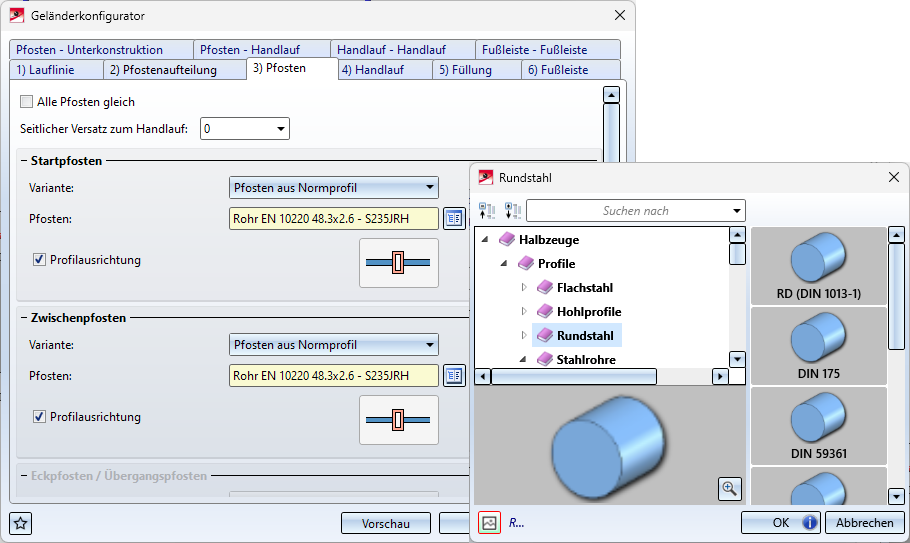Open Seitlicher Versatz zum Handlauf dropdown
Image resolution: width=910 pixels, height=543 pixels.
280,129
